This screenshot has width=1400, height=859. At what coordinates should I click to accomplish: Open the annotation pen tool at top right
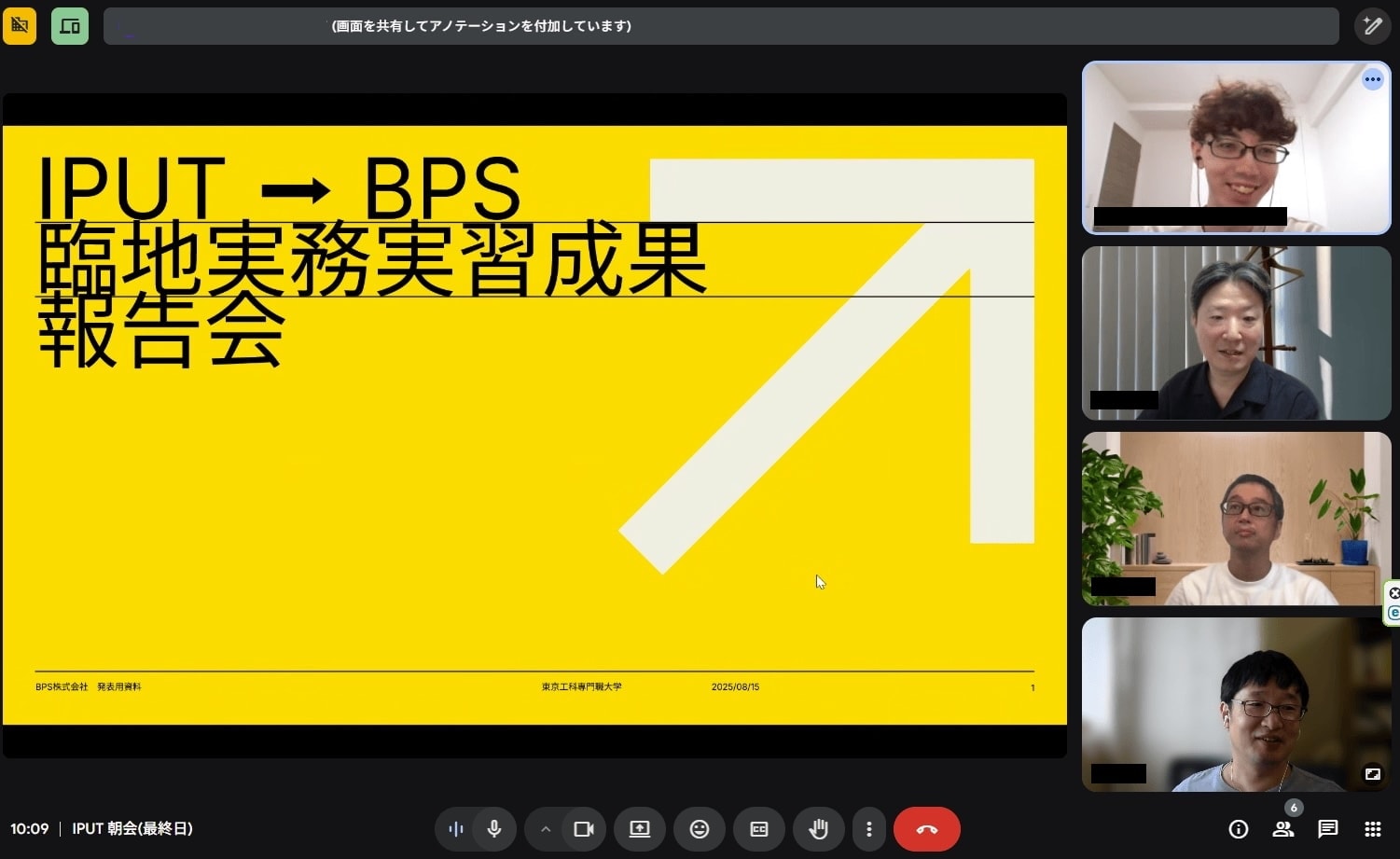(1372, 26)
